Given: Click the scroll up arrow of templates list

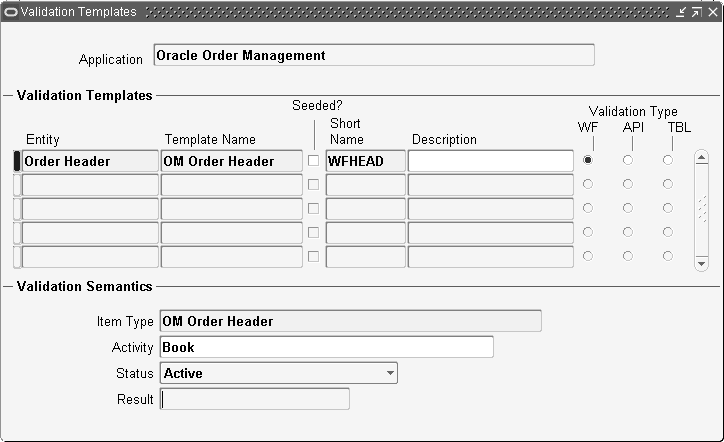Looking at the screenshot, I should 701,158.
